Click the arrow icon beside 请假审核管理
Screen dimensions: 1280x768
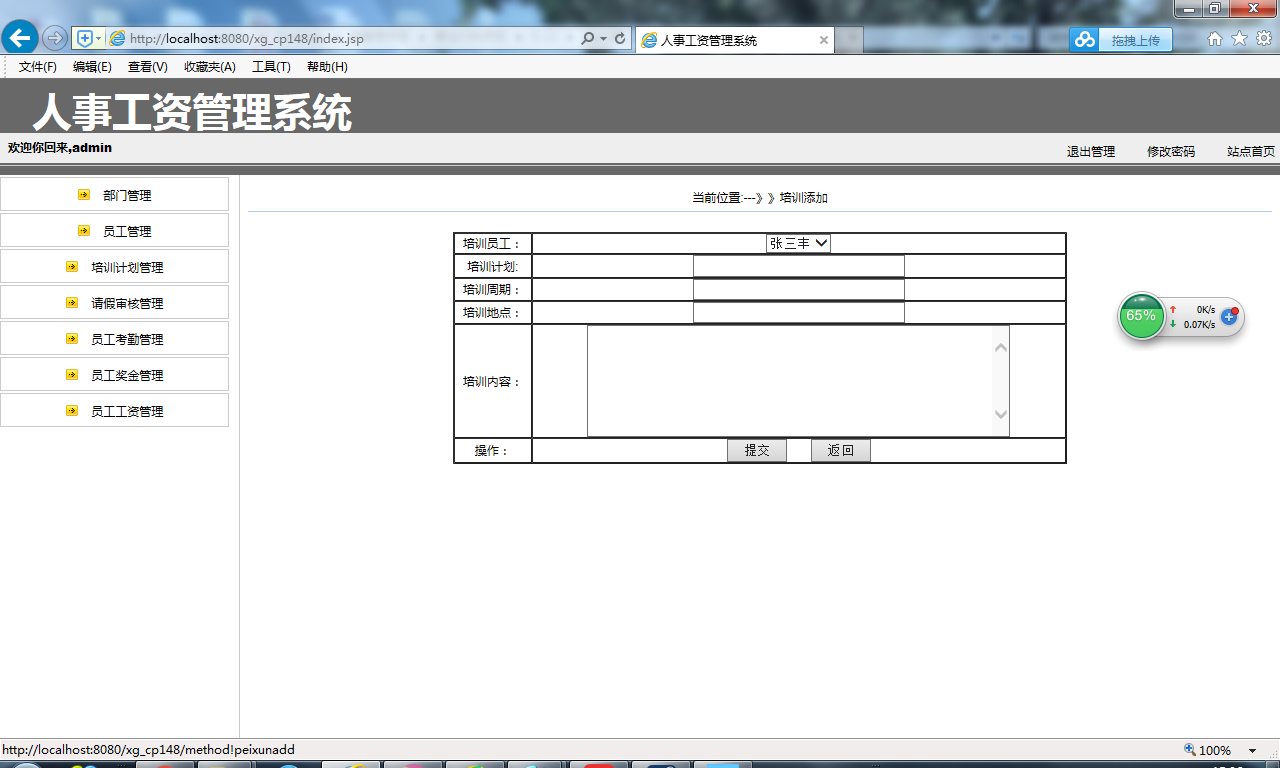click(x=72, y=303)
